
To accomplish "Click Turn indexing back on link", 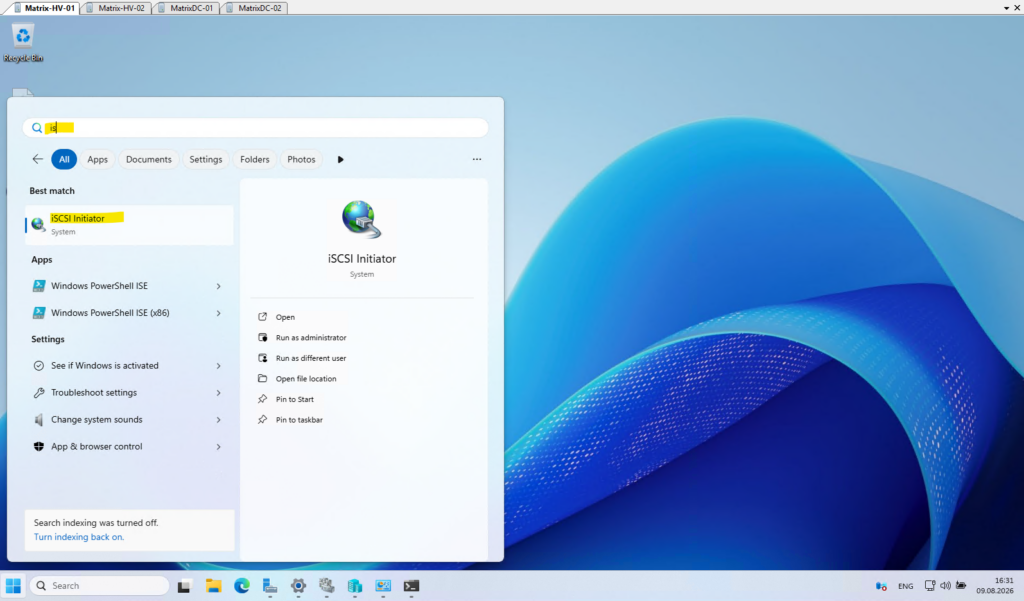I will [78, 537].
